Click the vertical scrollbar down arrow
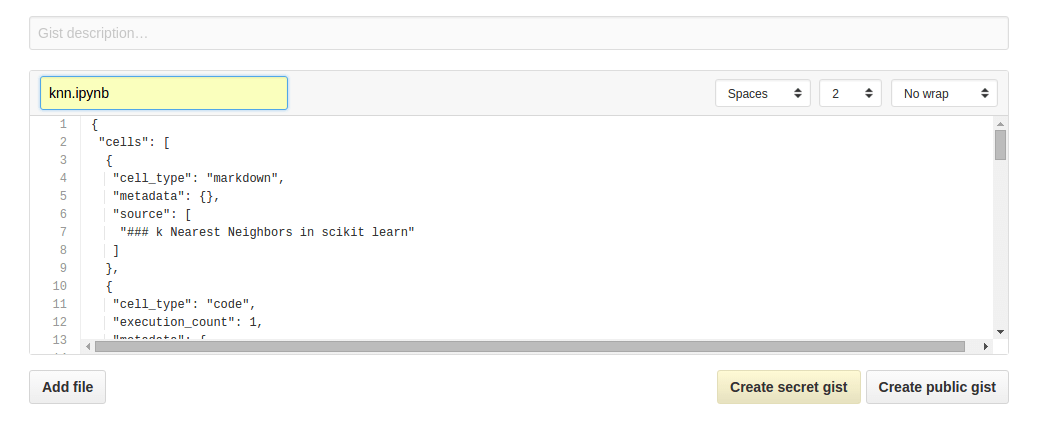Screen dimensions: 1045x442 [x=1000, y=332]
